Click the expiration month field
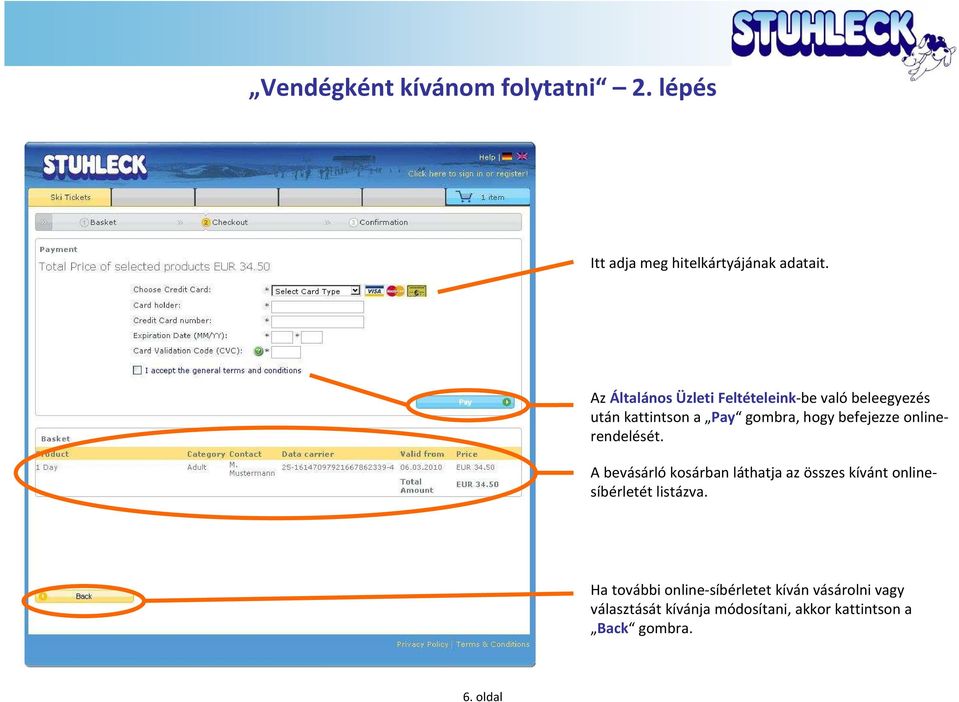 pos(282,337)
